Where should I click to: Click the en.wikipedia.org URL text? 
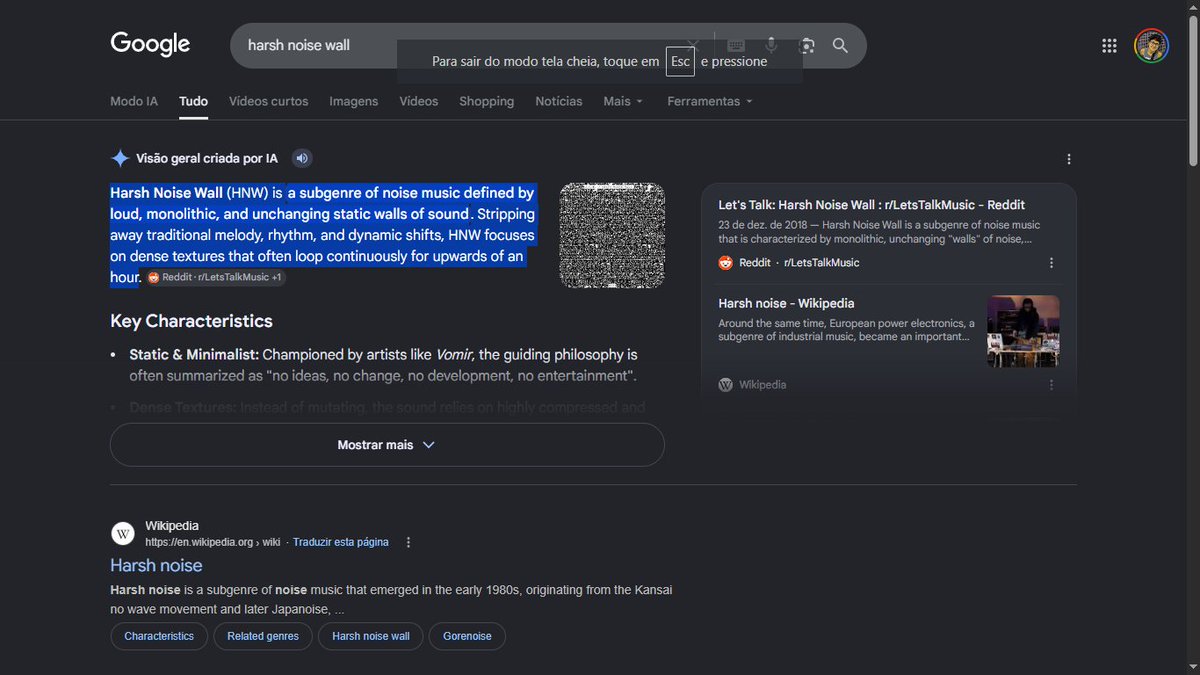[212, 542]
